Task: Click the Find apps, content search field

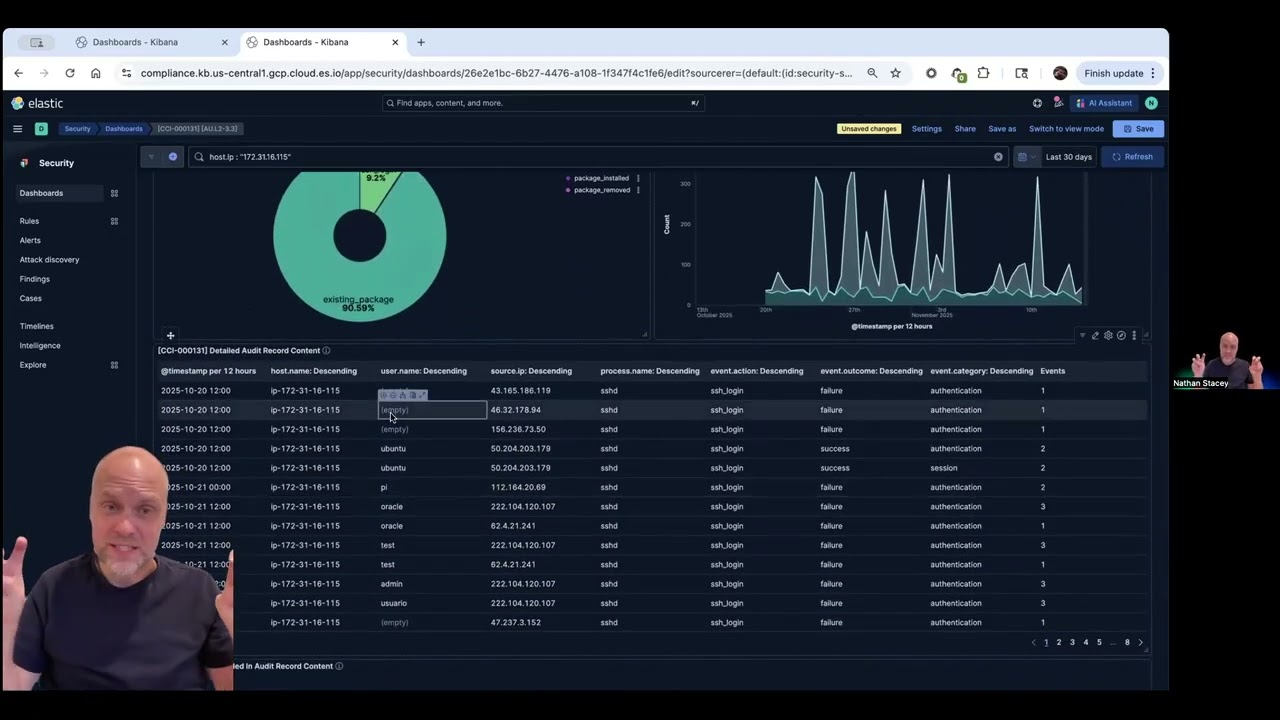Action: (x=543, y=103)
